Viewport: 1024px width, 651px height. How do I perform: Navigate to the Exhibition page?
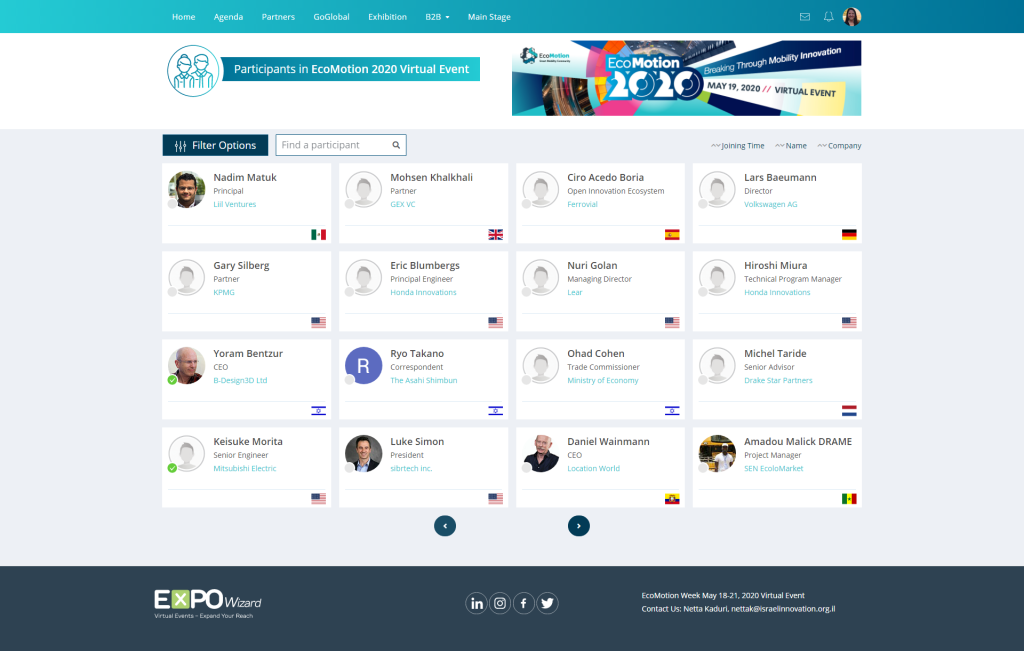[387, 17]
